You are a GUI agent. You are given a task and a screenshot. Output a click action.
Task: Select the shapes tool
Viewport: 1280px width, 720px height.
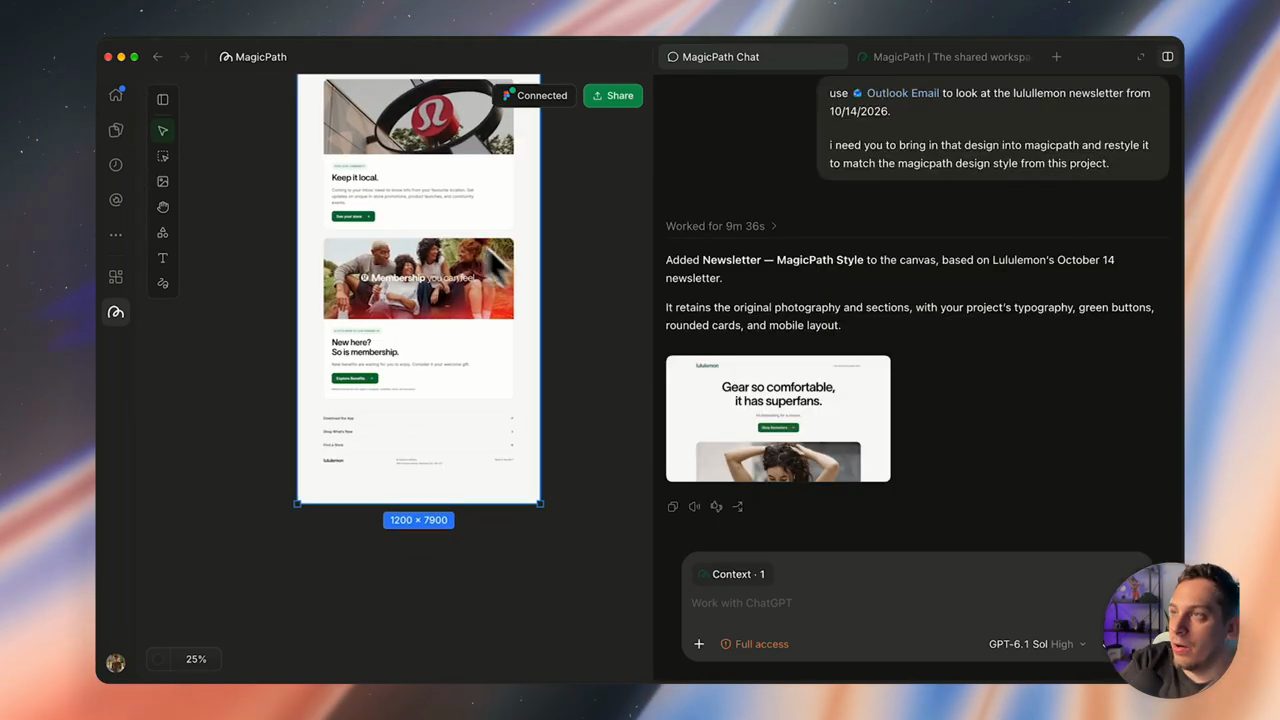tap(163, 233)
